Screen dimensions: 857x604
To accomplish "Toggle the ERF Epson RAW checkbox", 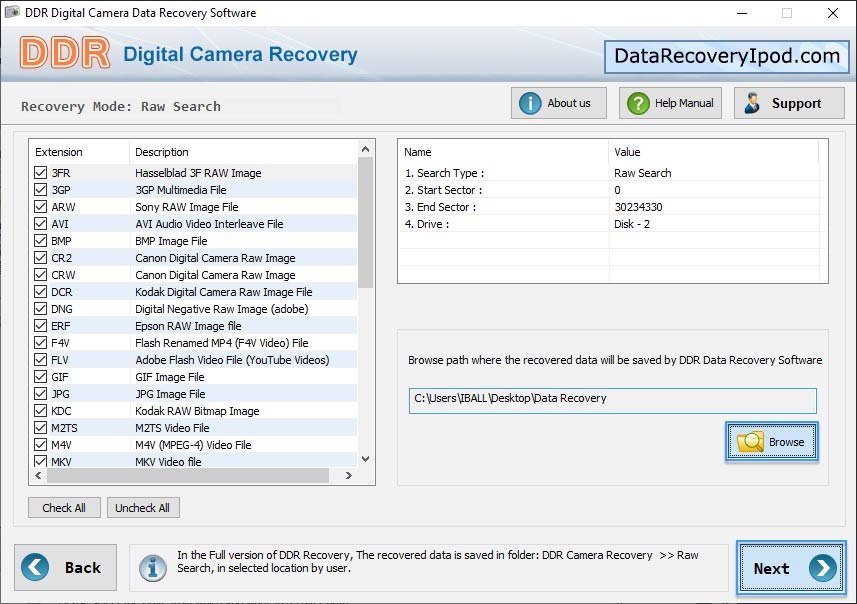I will (x=40, y=326).
